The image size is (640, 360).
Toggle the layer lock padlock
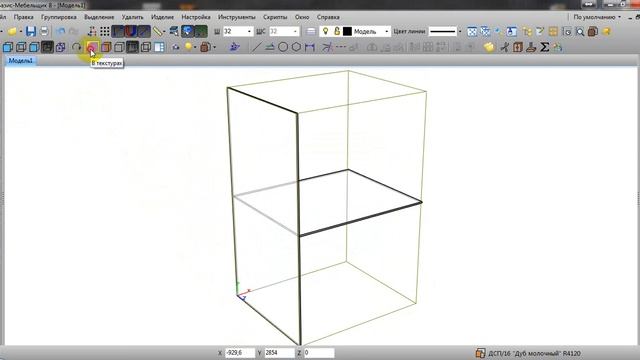[337, 31]
